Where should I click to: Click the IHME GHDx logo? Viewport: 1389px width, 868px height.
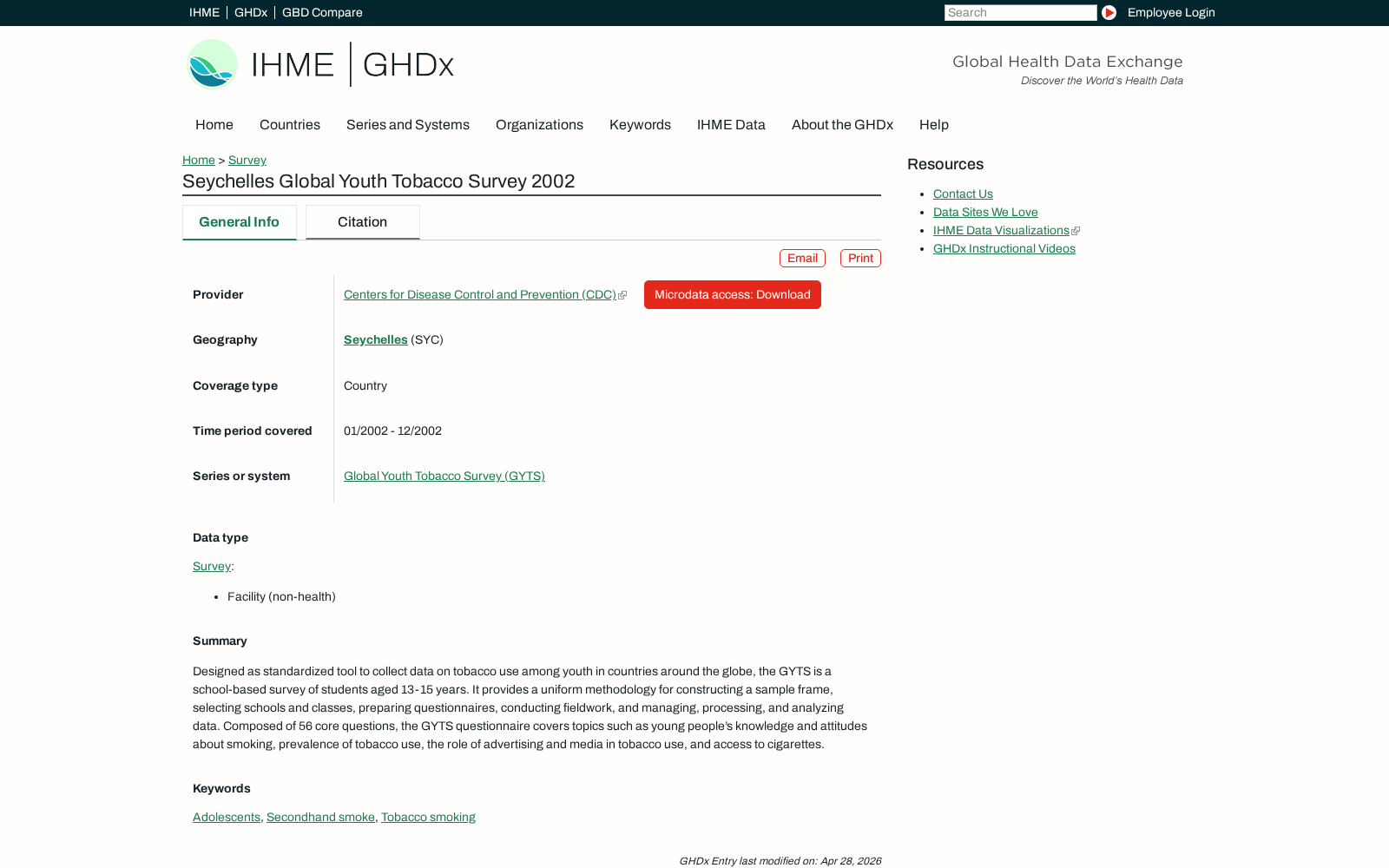(x=320, y=64)
